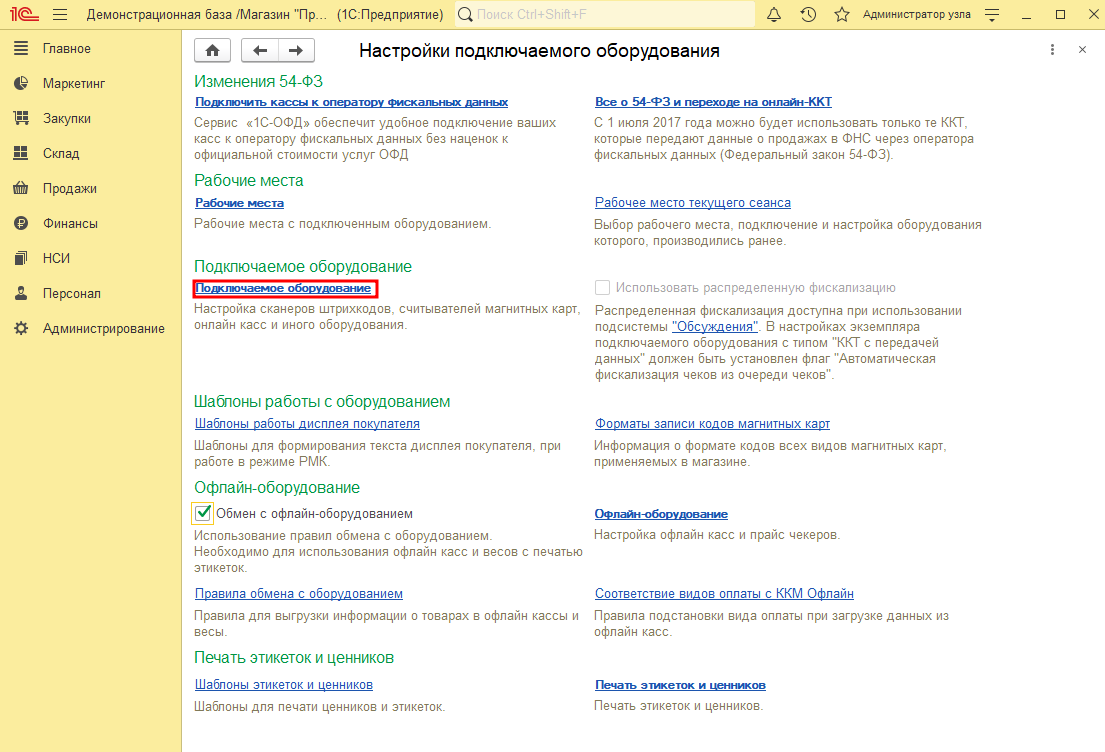Open Маркетинг section

pos(74,83)
